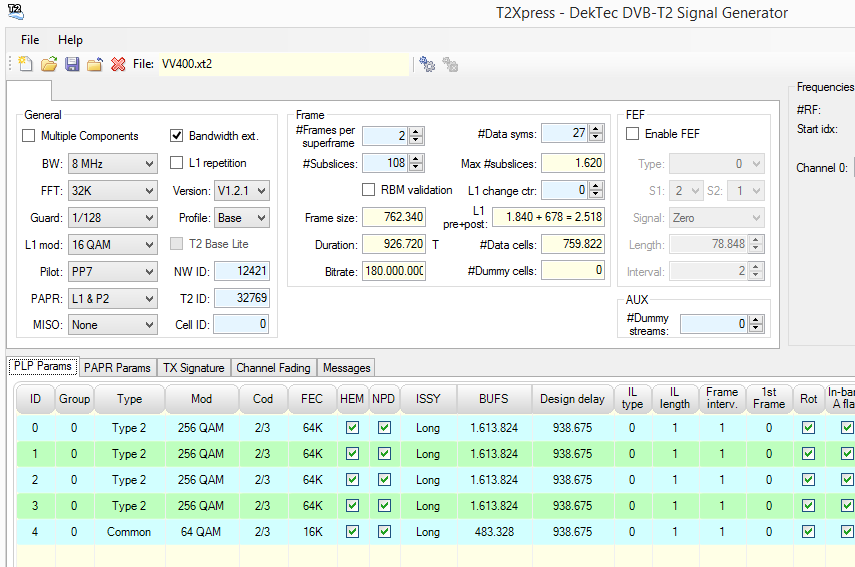This screenshot has width=855, height=567.
Task: Enable the Multiple Components checkbox
Action: click(x=28, y=136)
